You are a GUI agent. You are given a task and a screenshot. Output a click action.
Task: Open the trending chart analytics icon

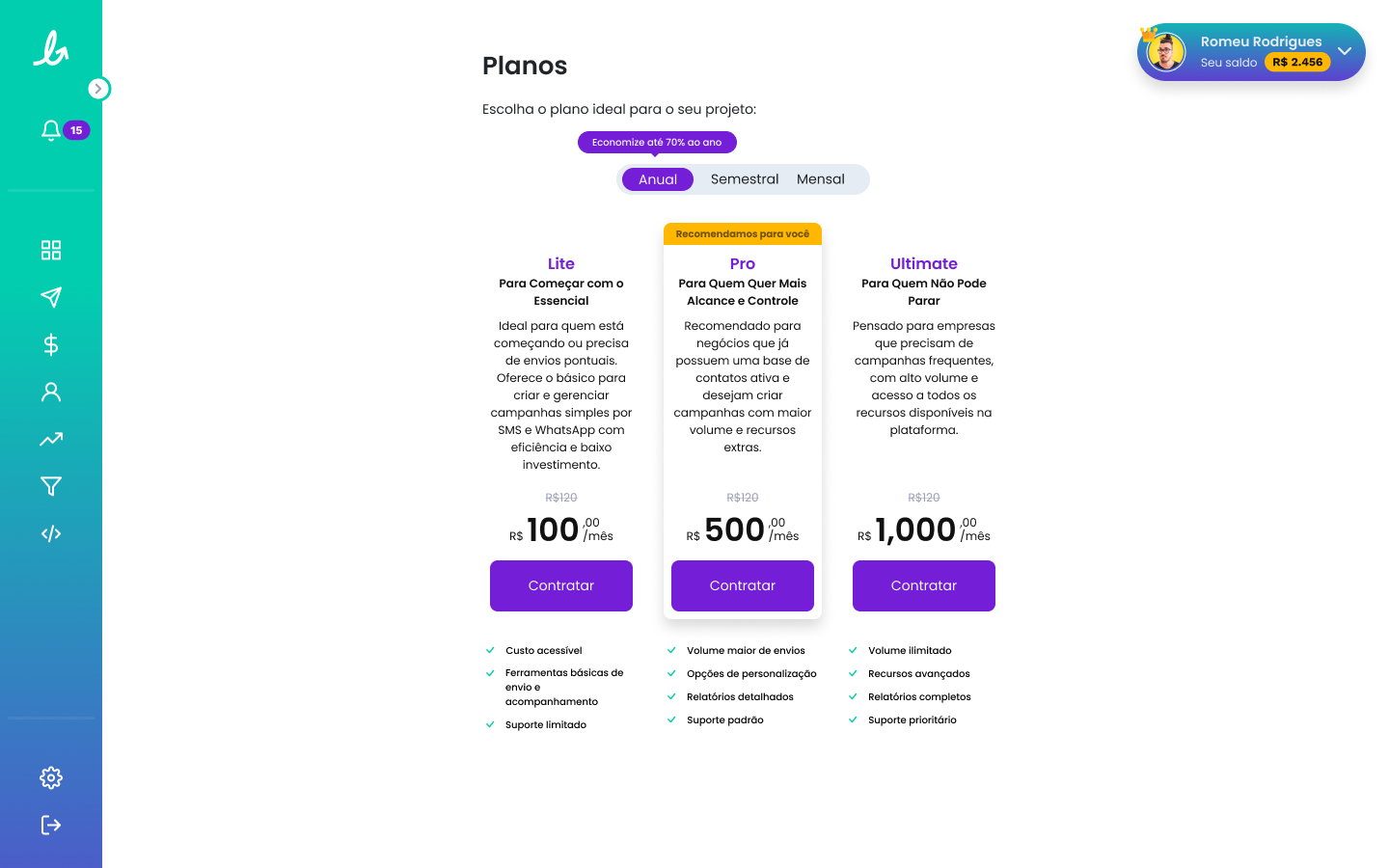pyautogui.click(x=51, y=439)
